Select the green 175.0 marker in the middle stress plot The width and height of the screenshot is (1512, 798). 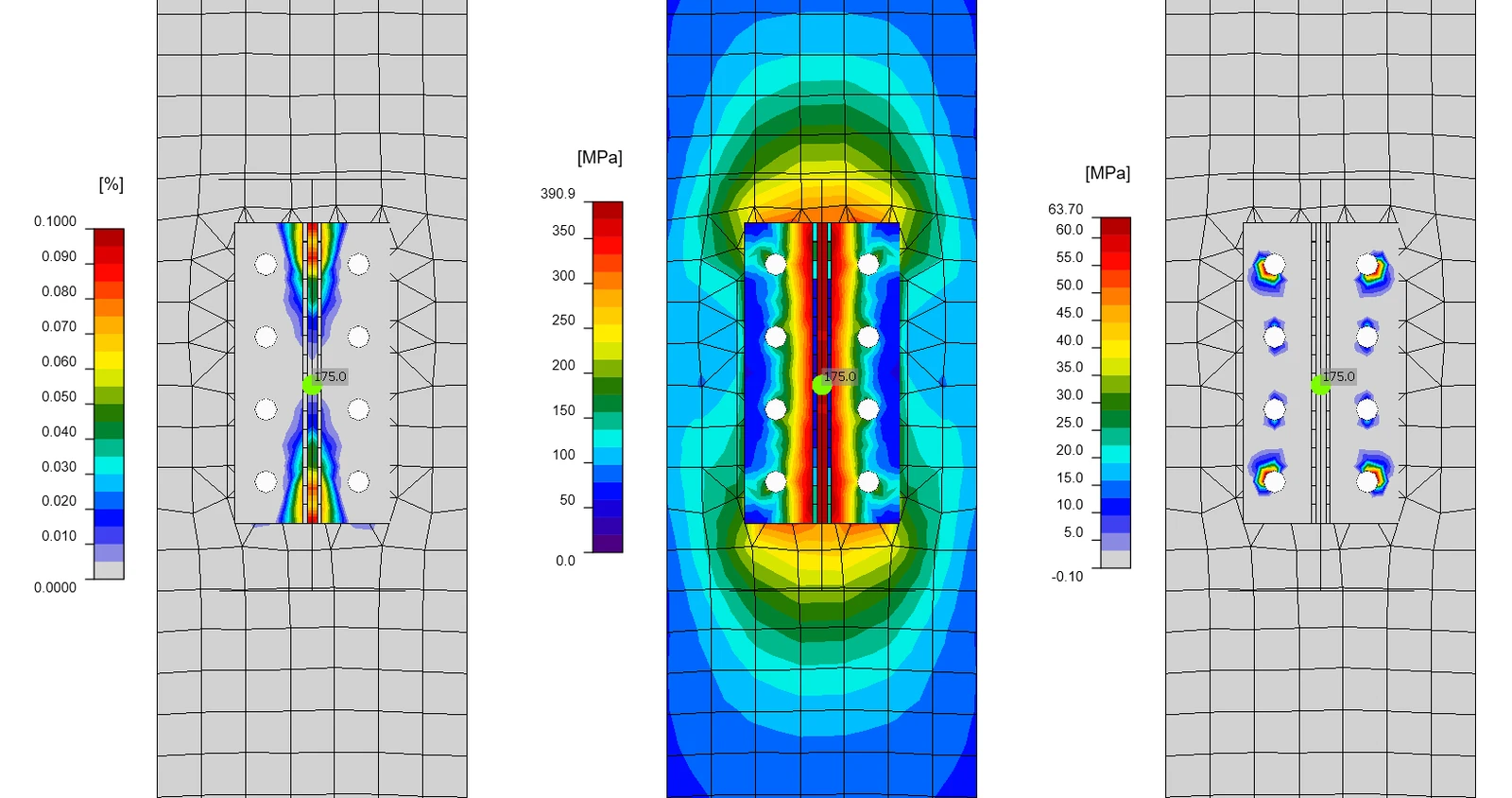[x=822, y=385]
